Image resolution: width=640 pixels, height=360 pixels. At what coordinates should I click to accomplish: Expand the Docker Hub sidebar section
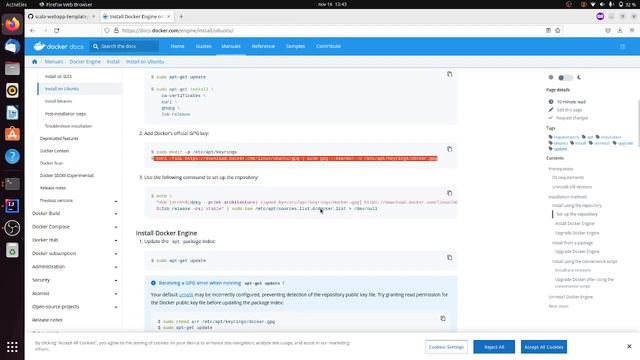(x=116, y=240)
